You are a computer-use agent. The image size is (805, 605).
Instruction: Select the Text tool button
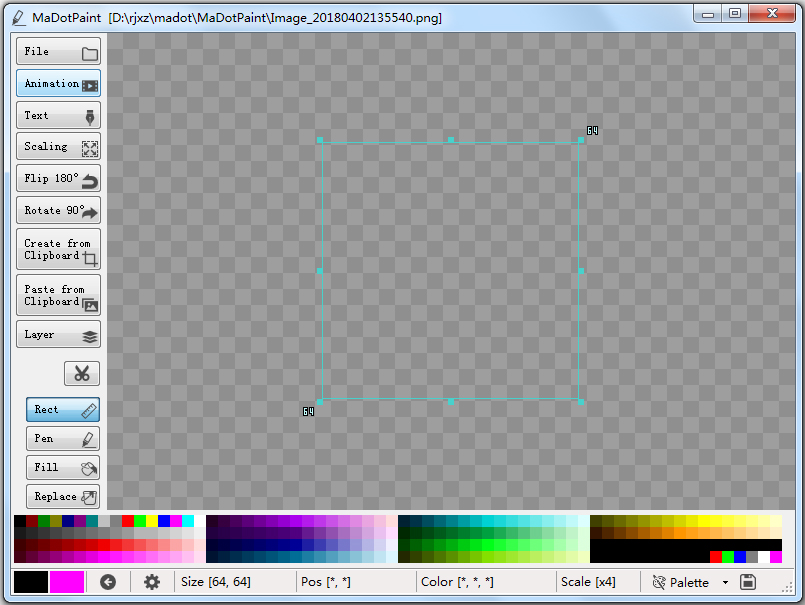pyautogui.click(x=59, y=116)
